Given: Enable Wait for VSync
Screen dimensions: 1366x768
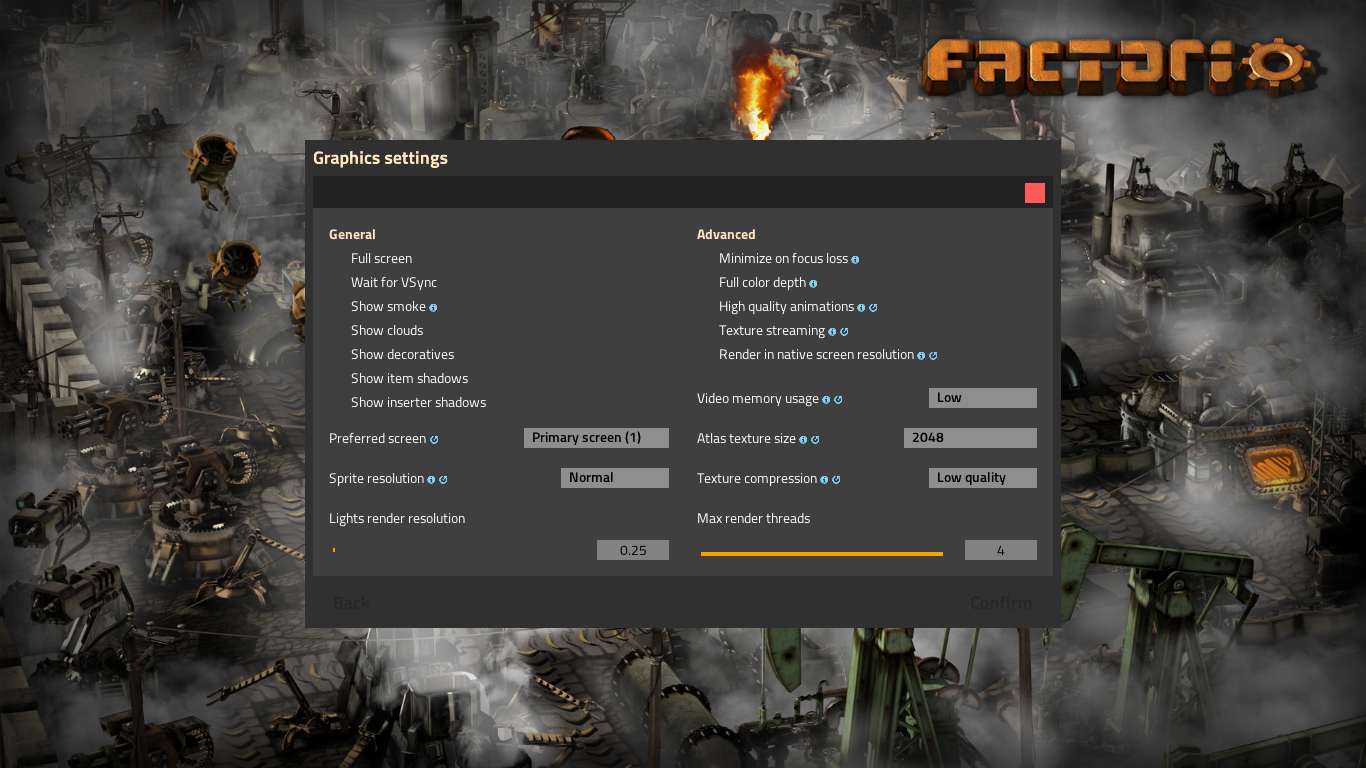Looking at the screenshot, I should (x=394, y=282).
